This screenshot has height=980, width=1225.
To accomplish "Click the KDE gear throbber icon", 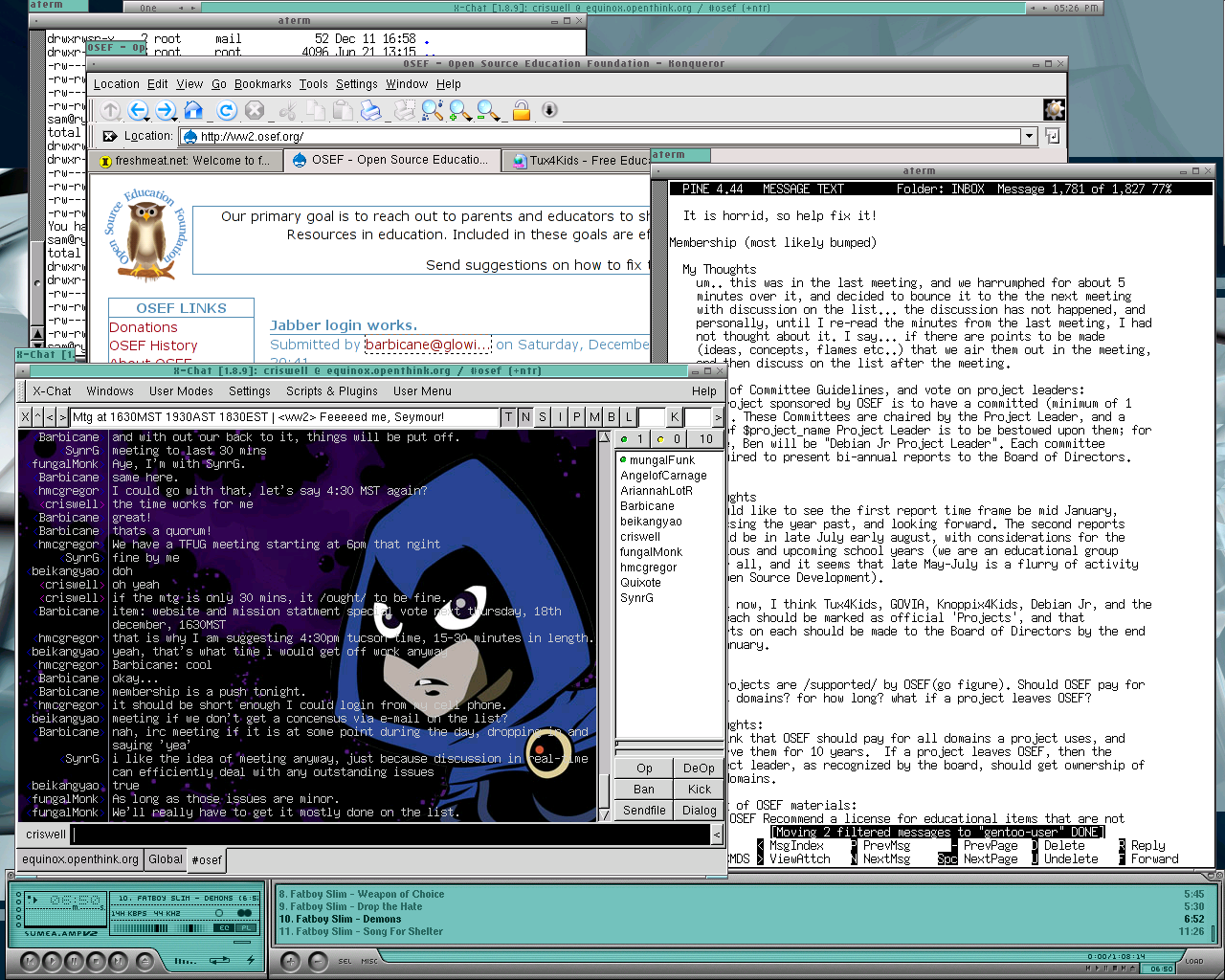I will click(x=1054, y=109).
